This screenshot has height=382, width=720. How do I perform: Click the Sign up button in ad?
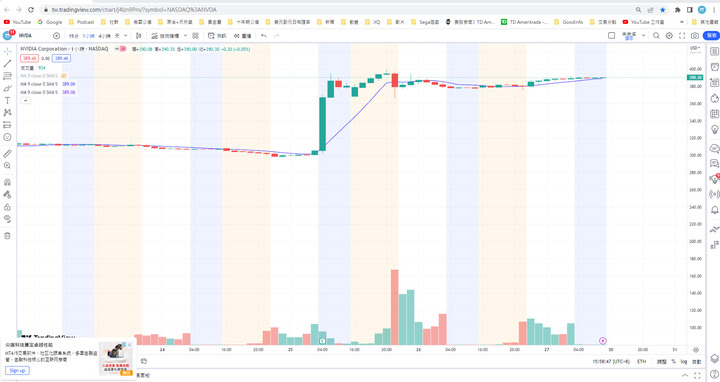[17, 371]
